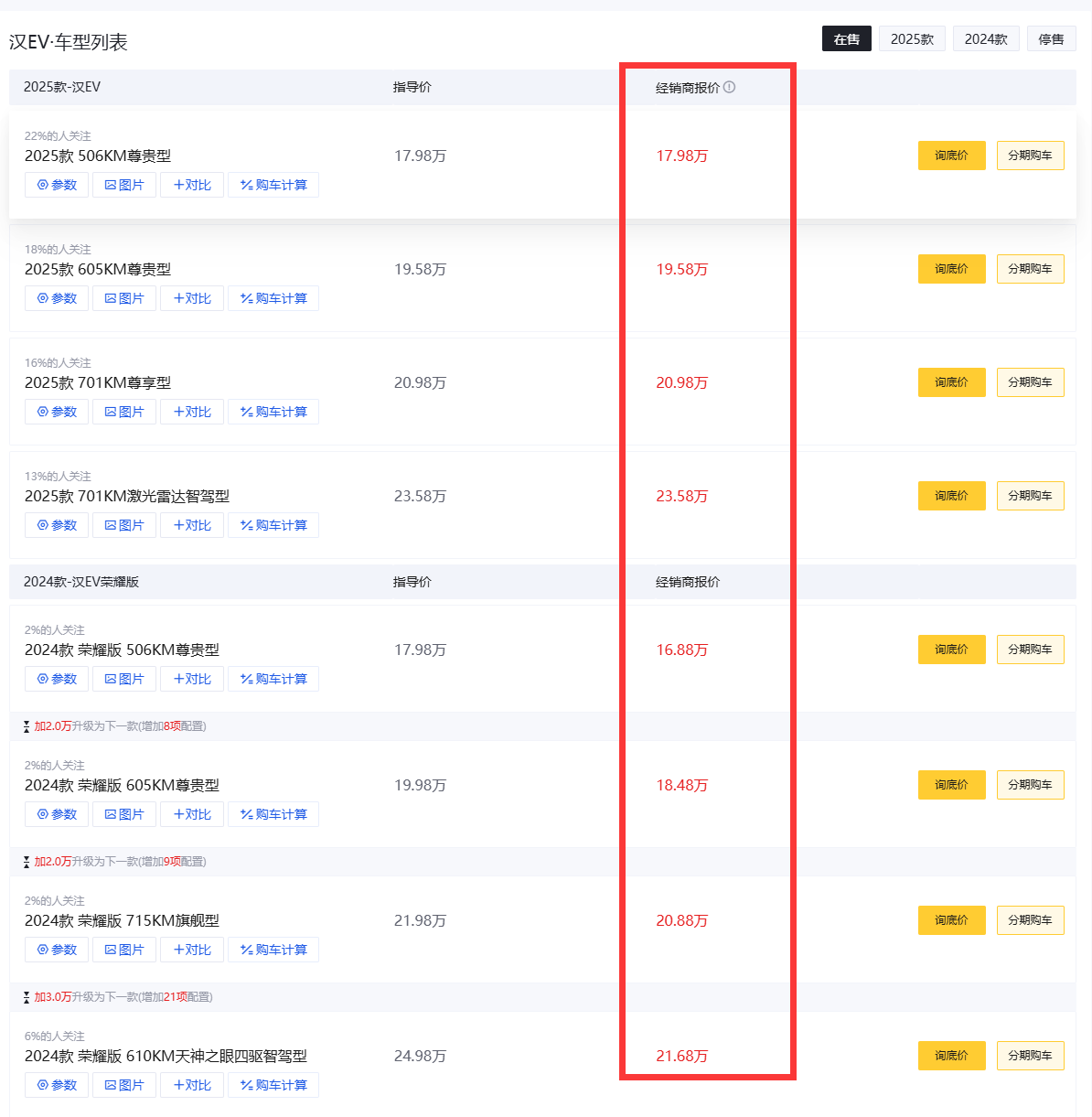Click the dealer price 16.88万
This screenshot has width=1092, height=1117.
coord(681,650)
